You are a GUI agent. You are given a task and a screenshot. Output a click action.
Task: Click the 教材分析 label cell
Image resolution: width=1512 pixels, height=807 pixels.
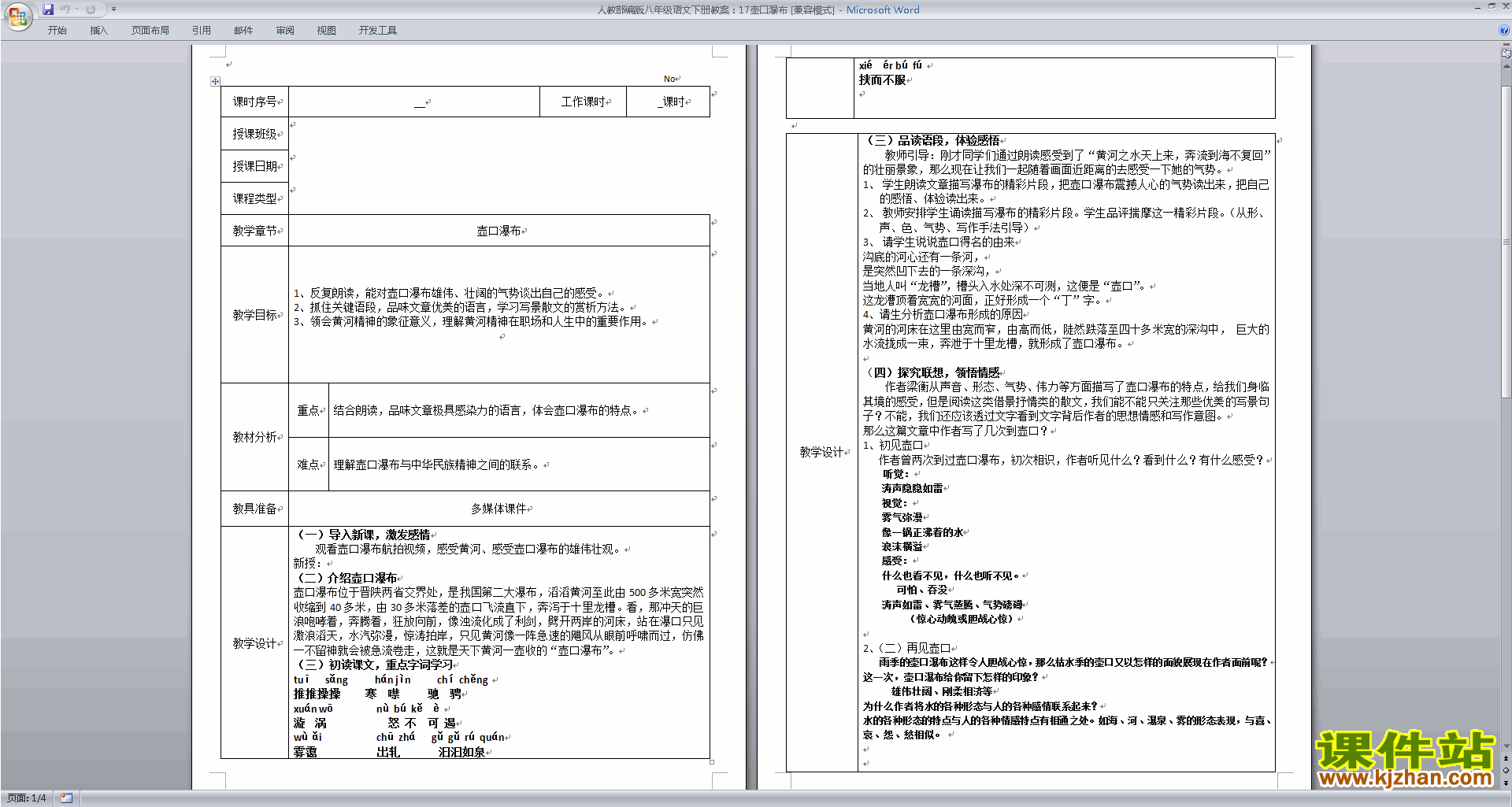pos(255,437)
